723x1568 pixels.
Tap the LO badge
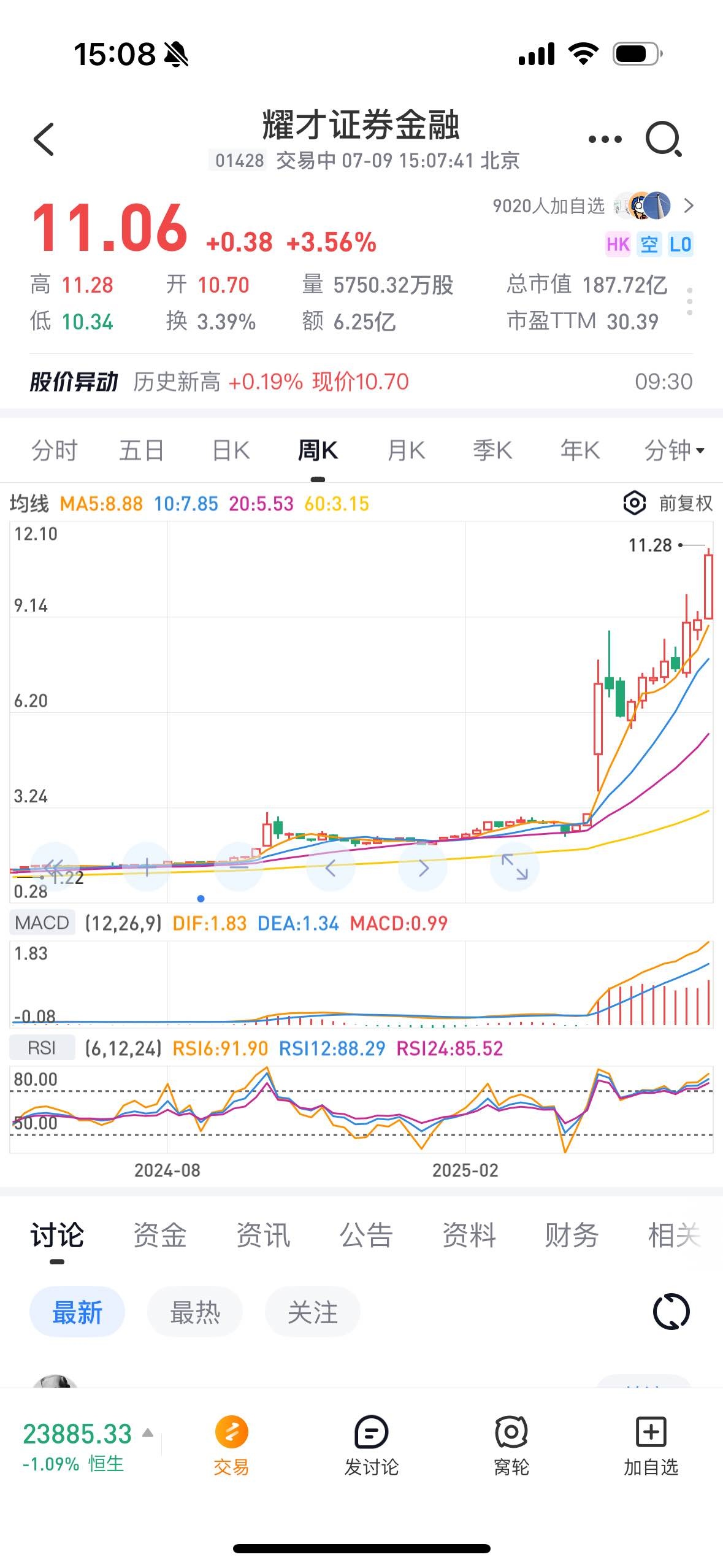click(x=680, y=244)
